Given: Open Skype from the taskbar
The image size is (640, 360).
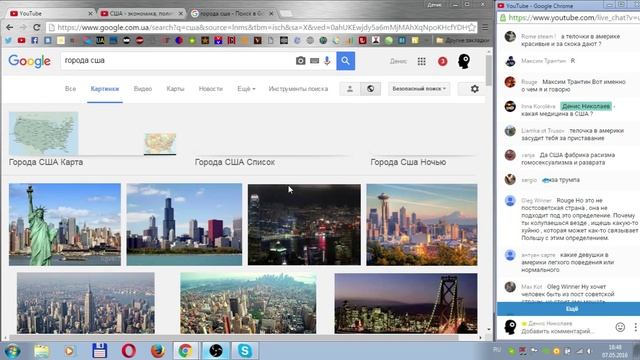Looking at the screenshot, I should tap(245, 351).
